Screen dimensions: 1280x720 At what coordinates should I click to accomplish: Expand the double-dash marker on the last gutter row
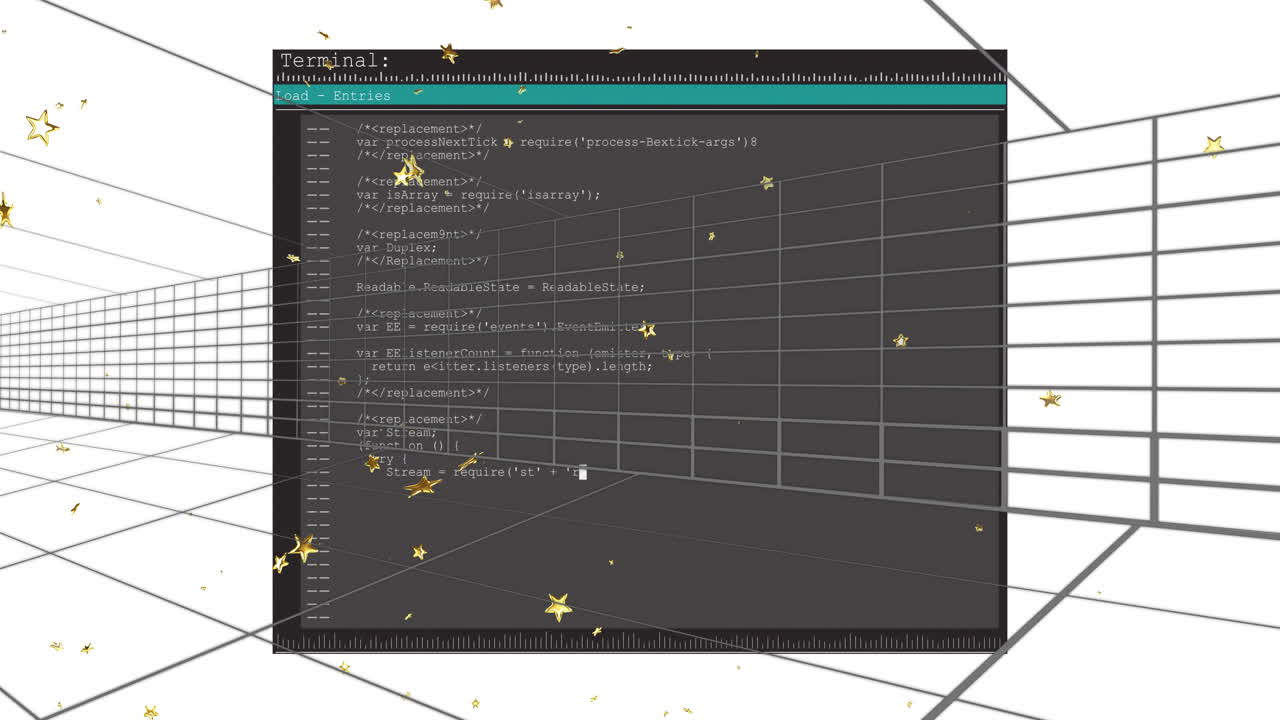[318, 617]
